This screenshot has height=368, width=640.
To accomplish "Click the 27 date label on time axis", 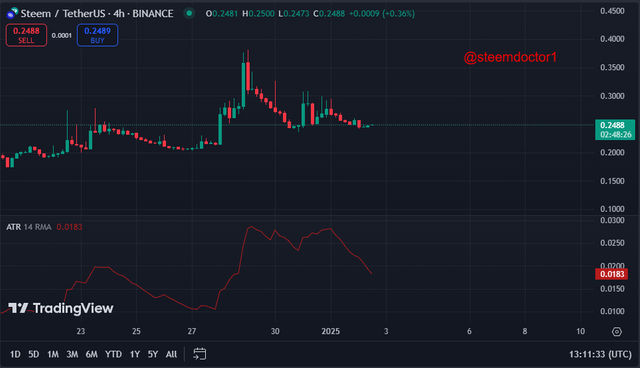I will (192, 331).
